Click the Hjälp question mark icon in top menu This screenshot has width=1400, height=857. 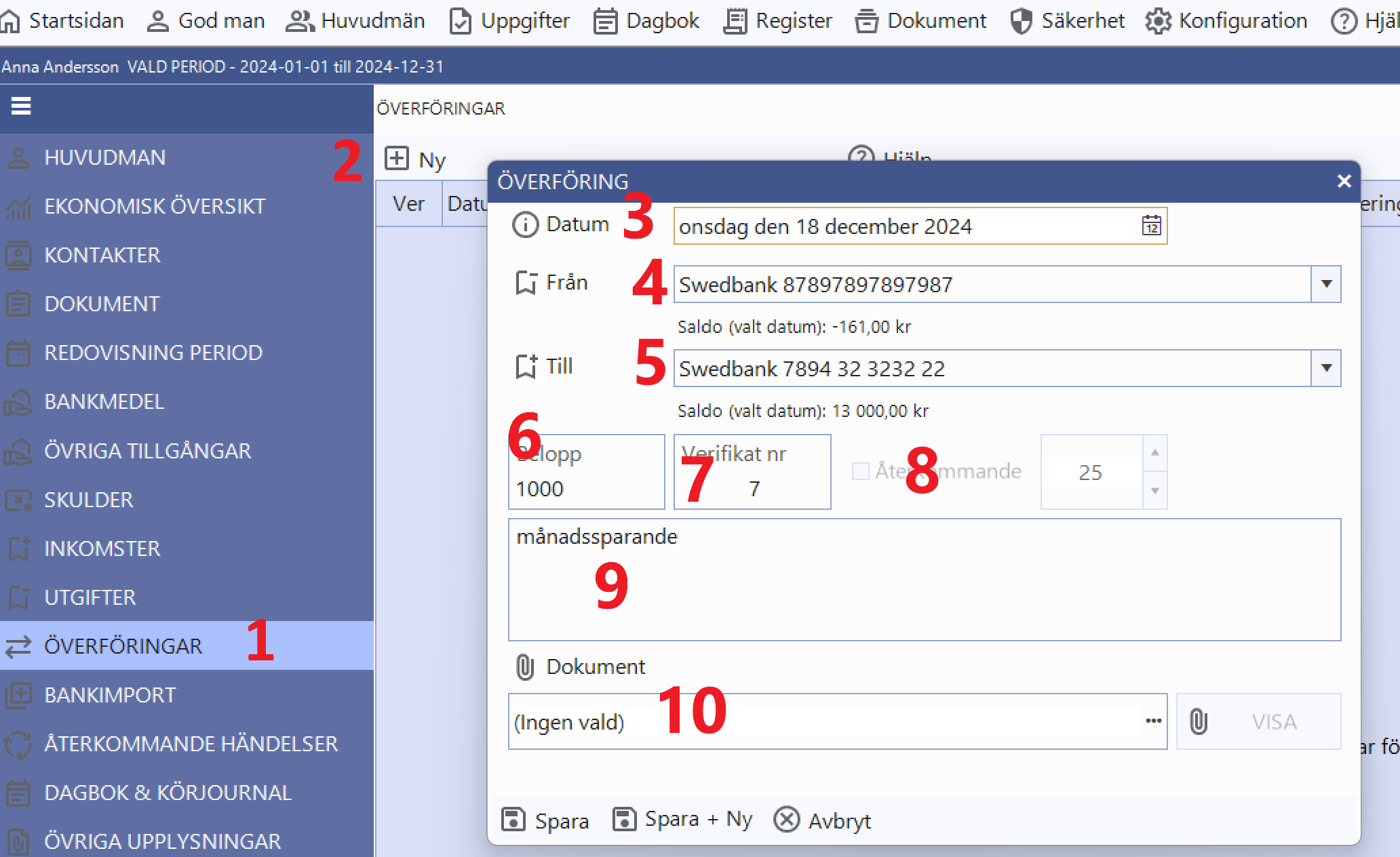[x=1343, y=21]
